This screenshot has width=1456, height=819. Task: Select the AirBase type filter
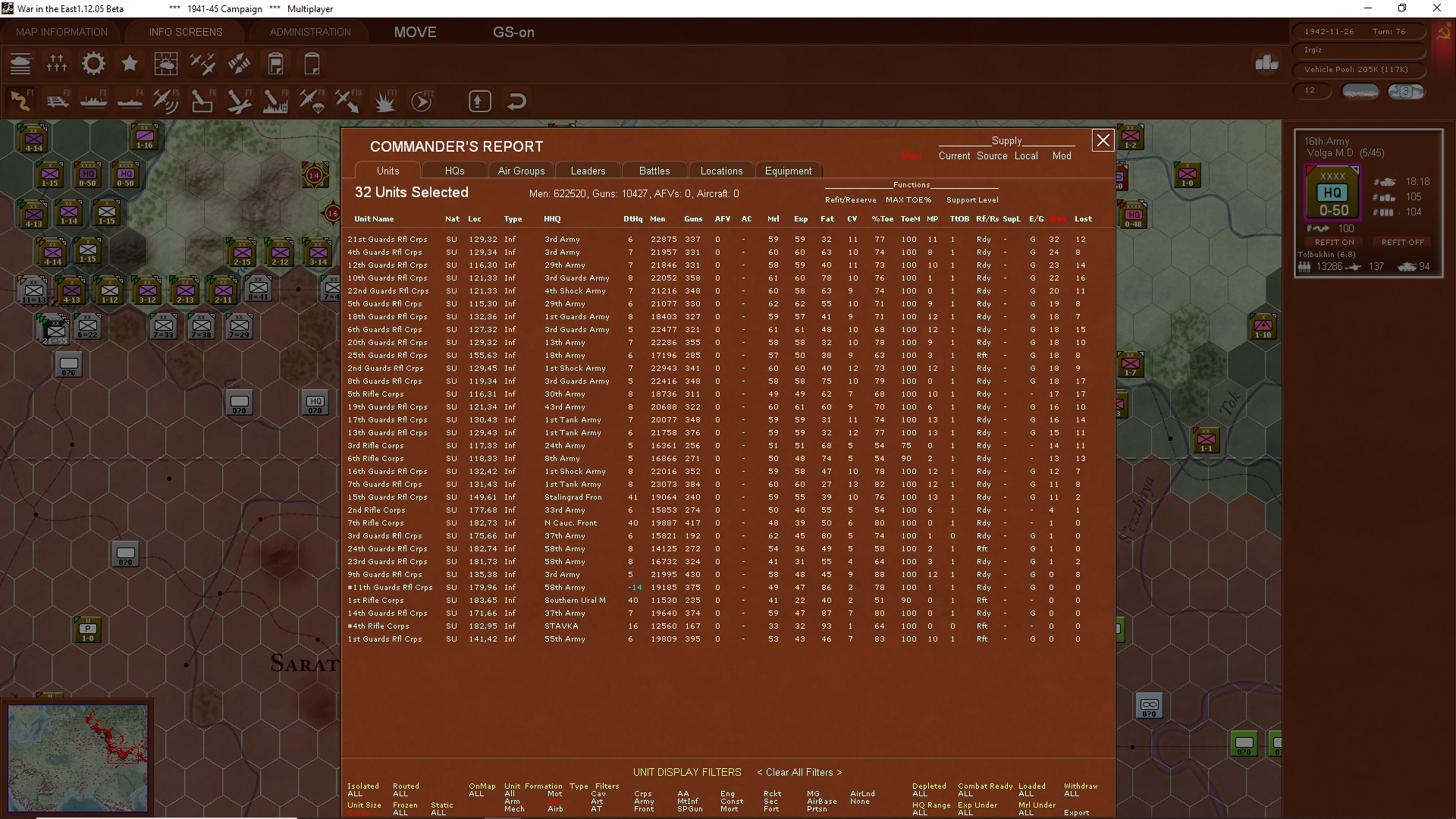[x=822, y=802]
